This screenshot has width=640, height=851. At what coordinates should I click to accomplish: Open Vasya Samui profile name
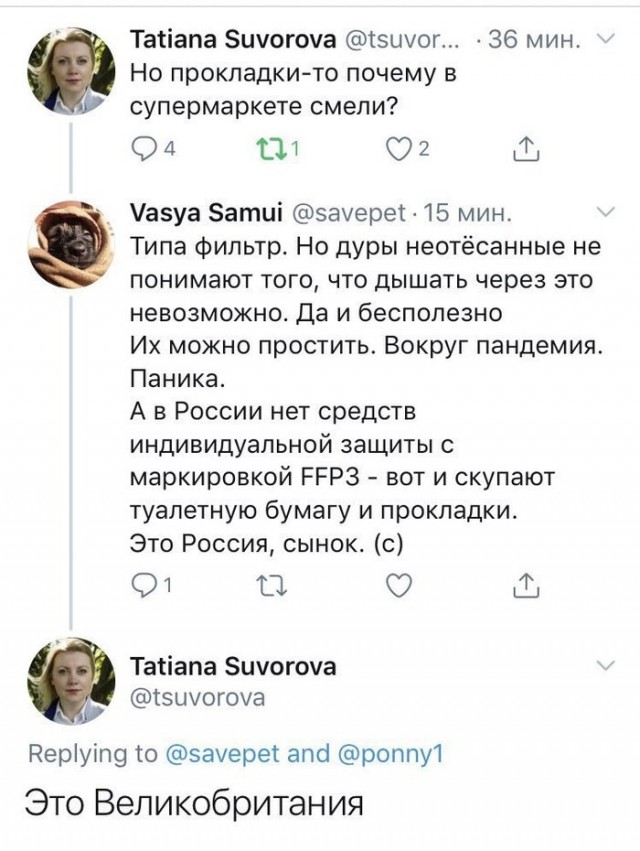point(203,213)
